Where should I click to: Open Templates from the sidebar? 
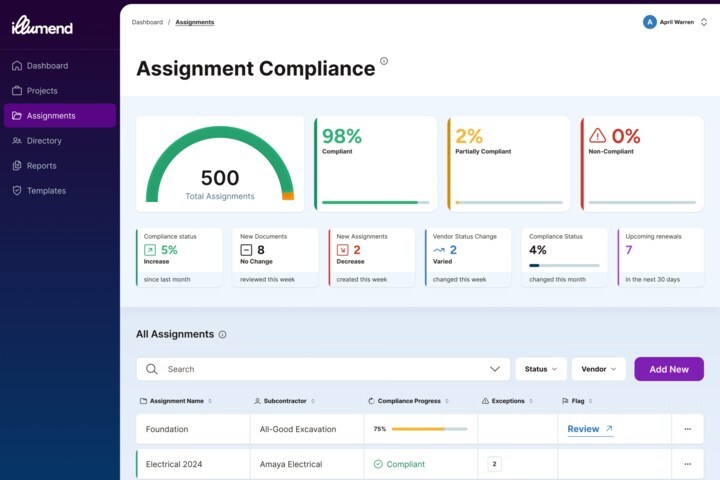[46, 191]
